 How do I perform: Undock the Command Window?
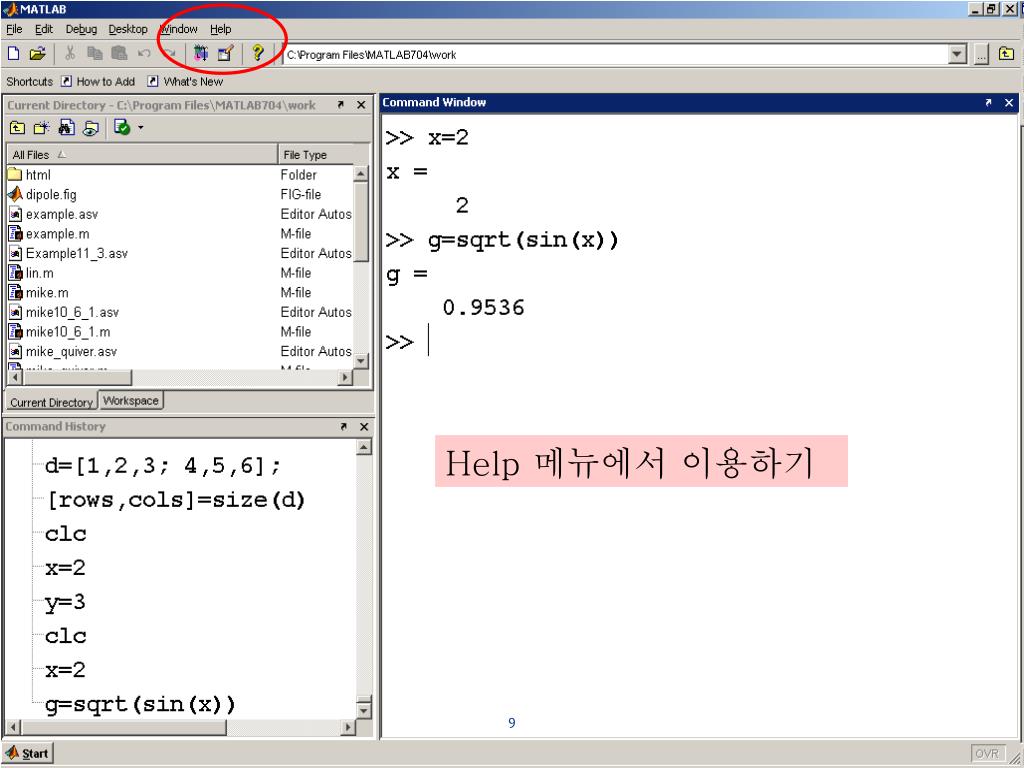988,103
